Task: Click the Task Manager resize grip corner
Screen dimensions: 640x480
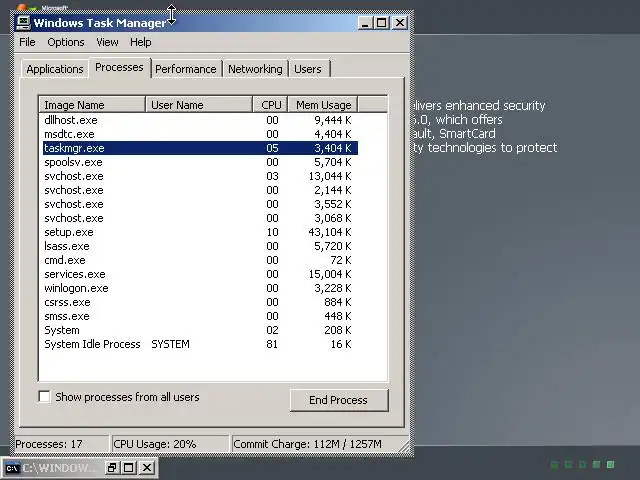Action: pos(404,447)
